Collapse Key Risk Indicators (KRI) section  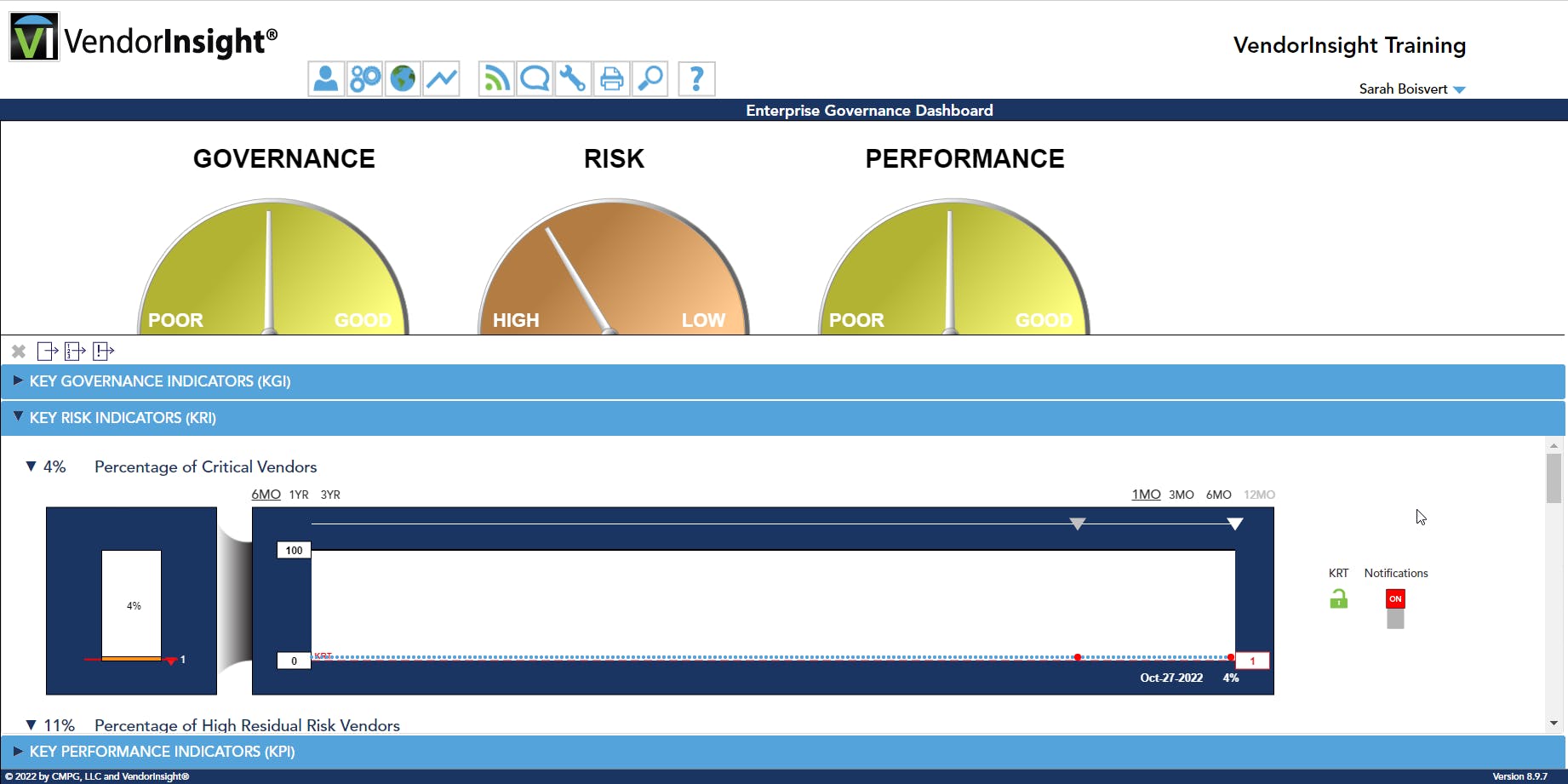(x=783, y=418)
